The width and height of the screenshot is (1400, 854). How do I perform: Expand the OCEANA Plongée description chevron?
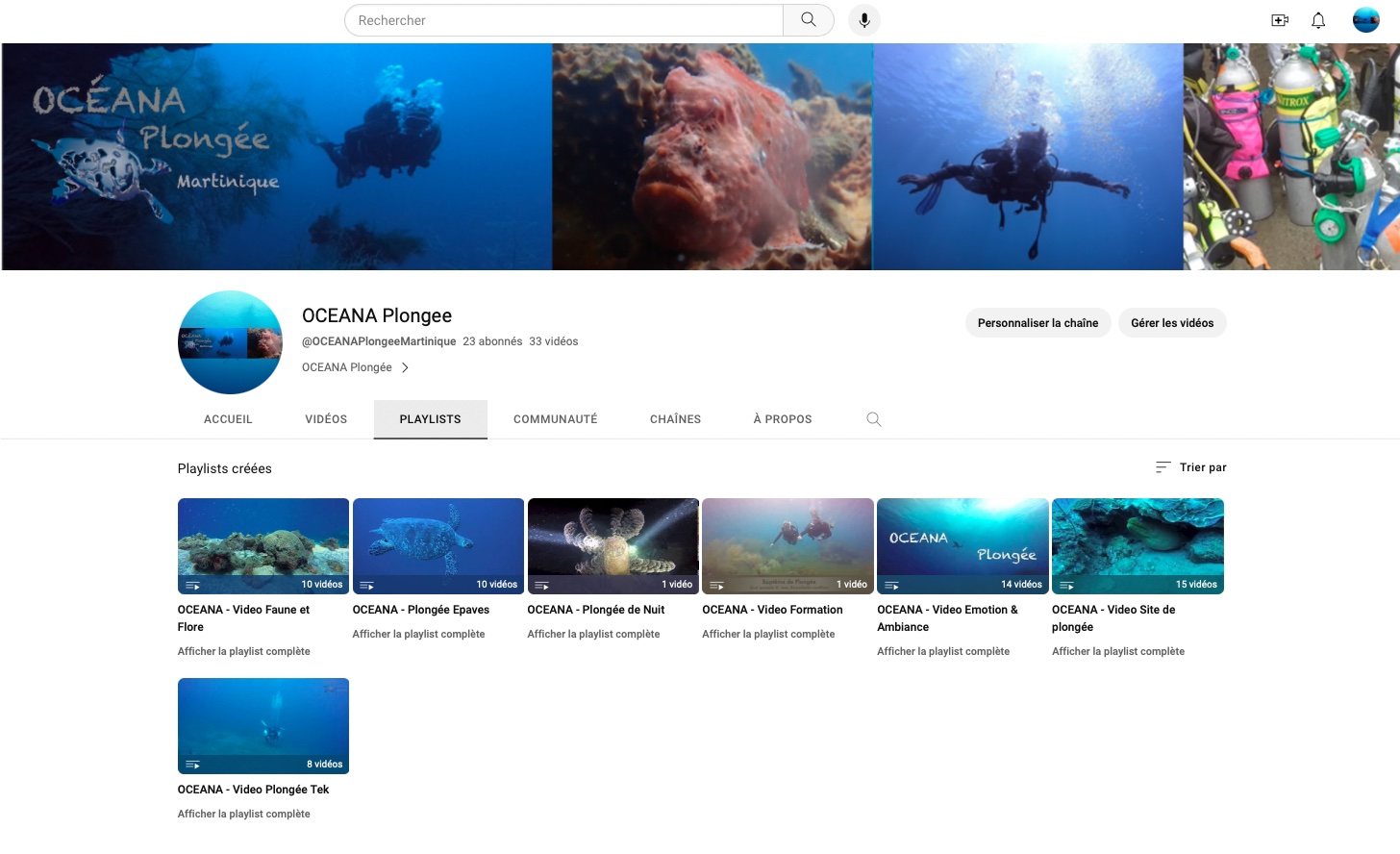click(x=405, y=367)
